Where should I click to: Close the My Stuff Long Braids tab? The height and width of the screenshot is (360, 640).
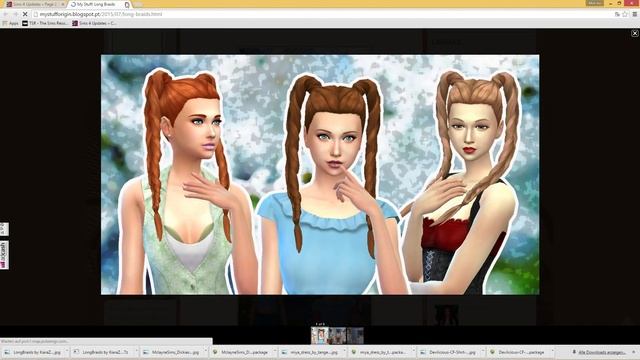click(127, 4)
